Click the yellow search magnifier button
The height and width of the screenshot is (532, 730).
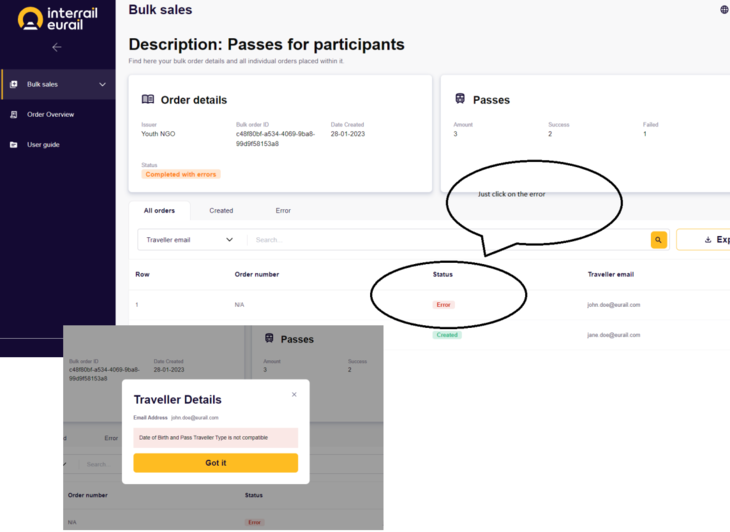[x=658, y=240]
